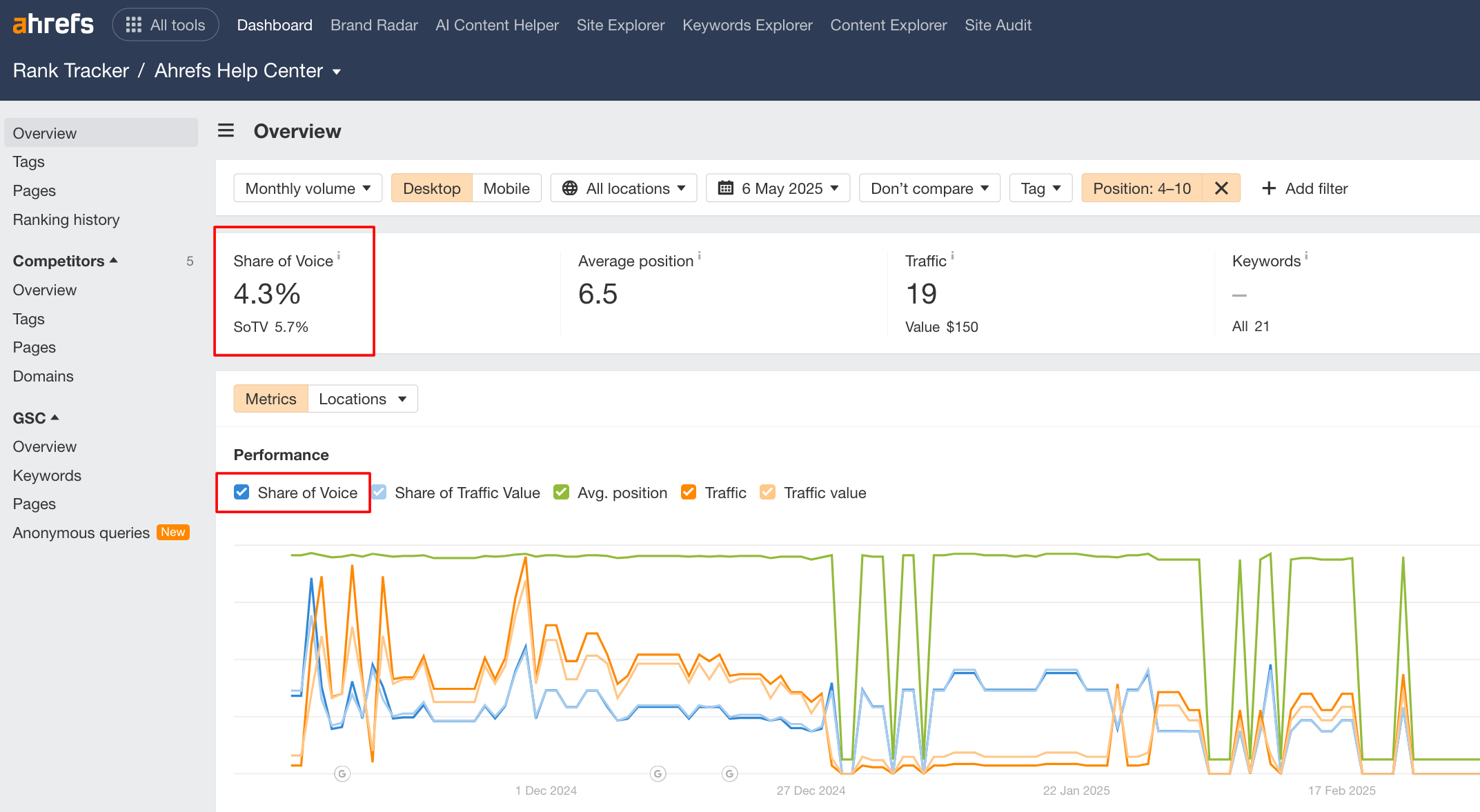
Task: Open the 6 May 2025 date picker
Action: pos(778,188)
